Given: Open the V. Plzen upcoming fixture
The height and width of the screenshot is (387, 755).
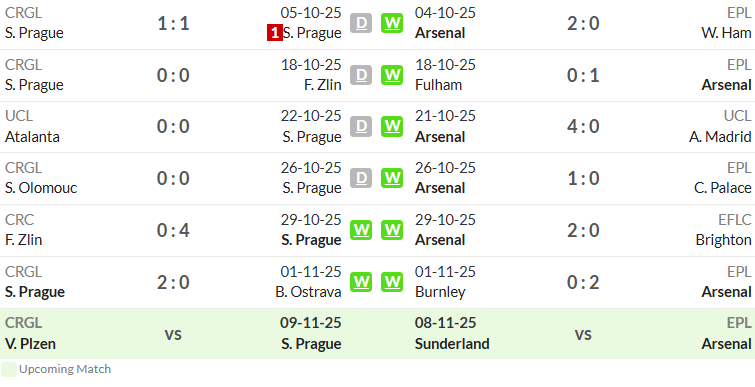Looking at the screenshot, I should click(x=30, y=344).
